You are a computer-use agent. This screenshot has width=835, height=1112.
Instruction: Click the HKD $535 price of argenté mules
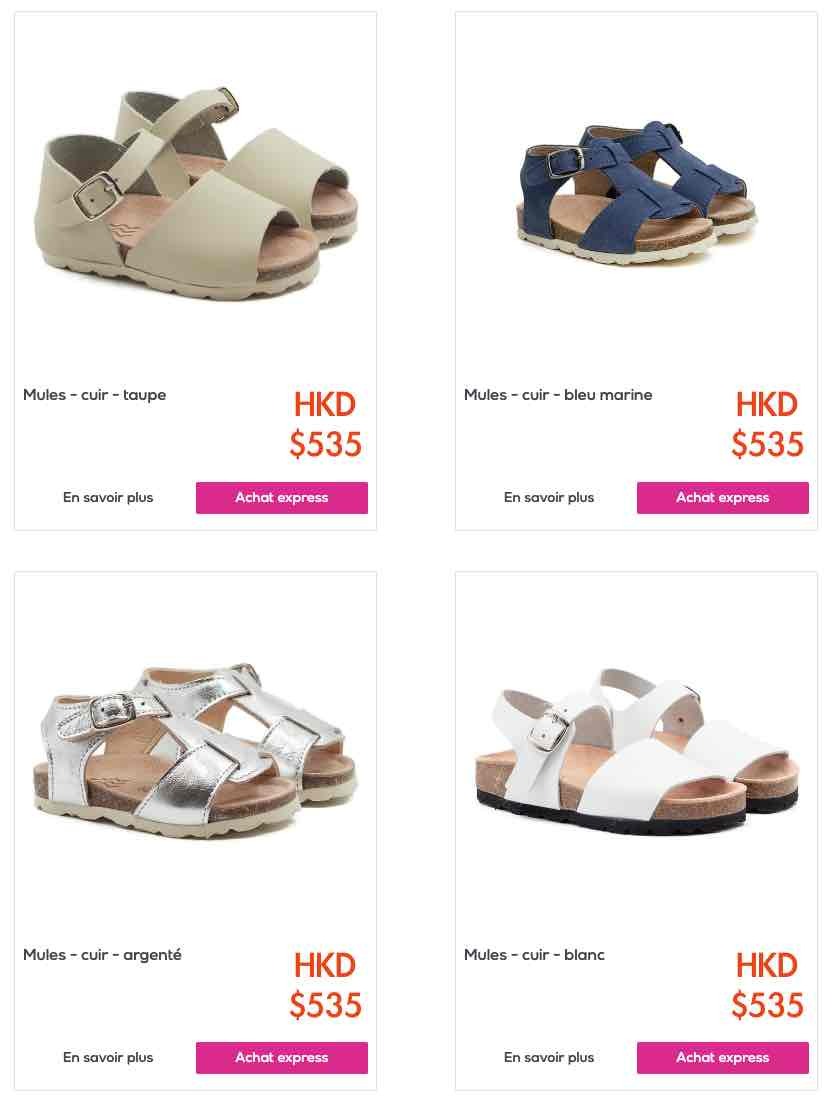[326, 984]
